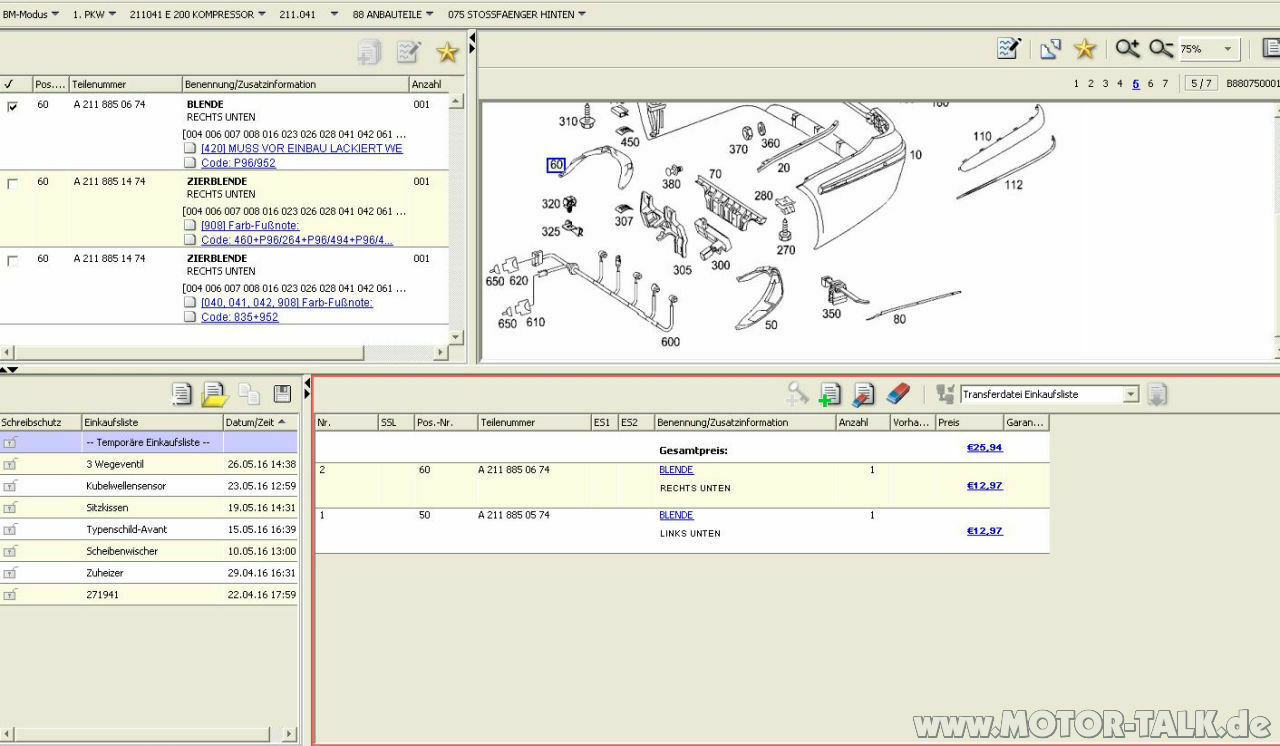1280x746 pixels.
Task: Toggle write protection for Typenschild-Avant list
Action: pyautogui.click(x=10, y=530)
